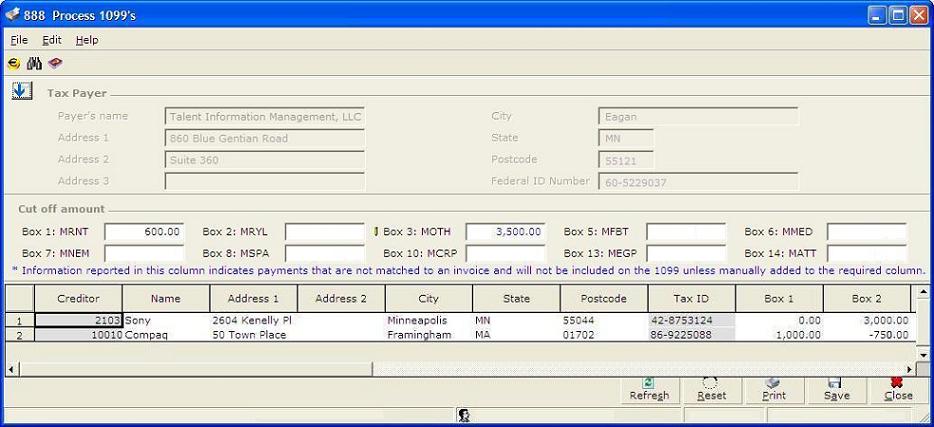This screenshot has height=427, width=934.
Task: Click the Box 2 value 3,000.00
Action: click(867, 320)
